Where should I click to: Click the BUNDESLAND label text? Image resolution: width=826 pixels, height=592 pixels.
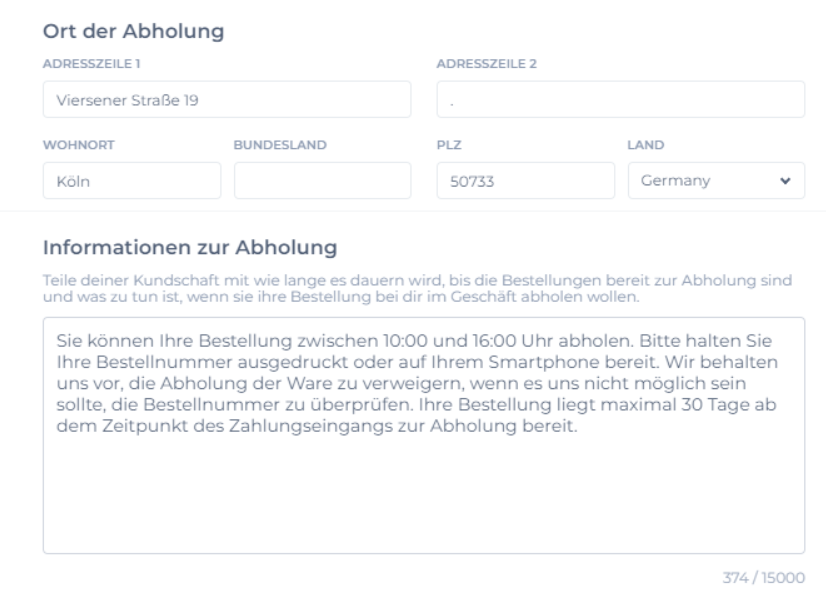click(x=280, y=145)
